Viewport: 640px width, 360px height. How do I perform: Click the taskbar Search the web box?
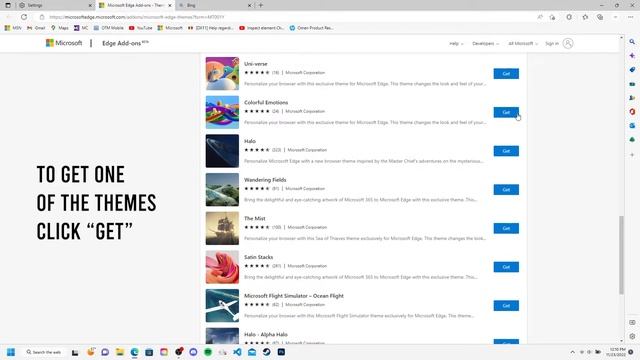pos(44,352)
